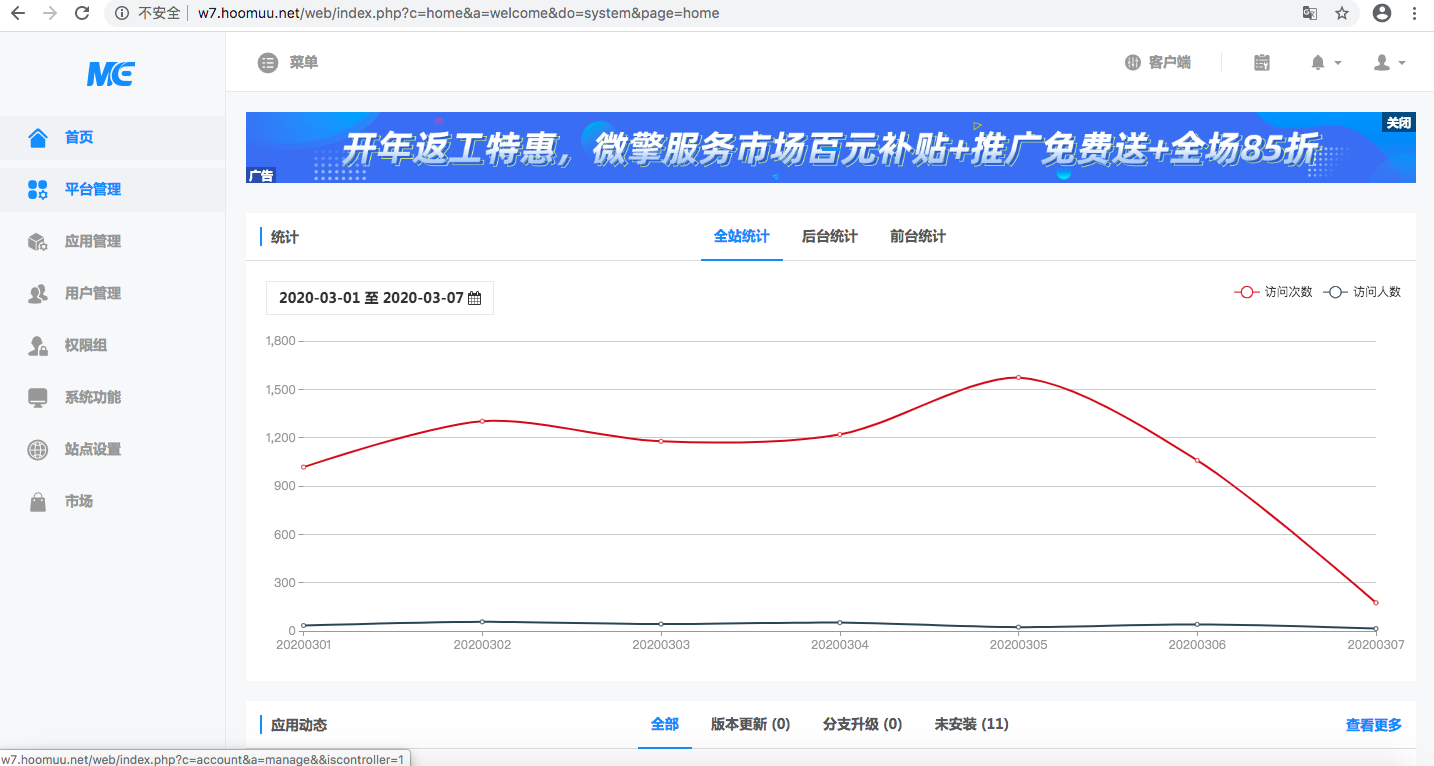Click the 权限组 lock-user icon
This screenshot has height=766, width=1434.
[38, 346]
